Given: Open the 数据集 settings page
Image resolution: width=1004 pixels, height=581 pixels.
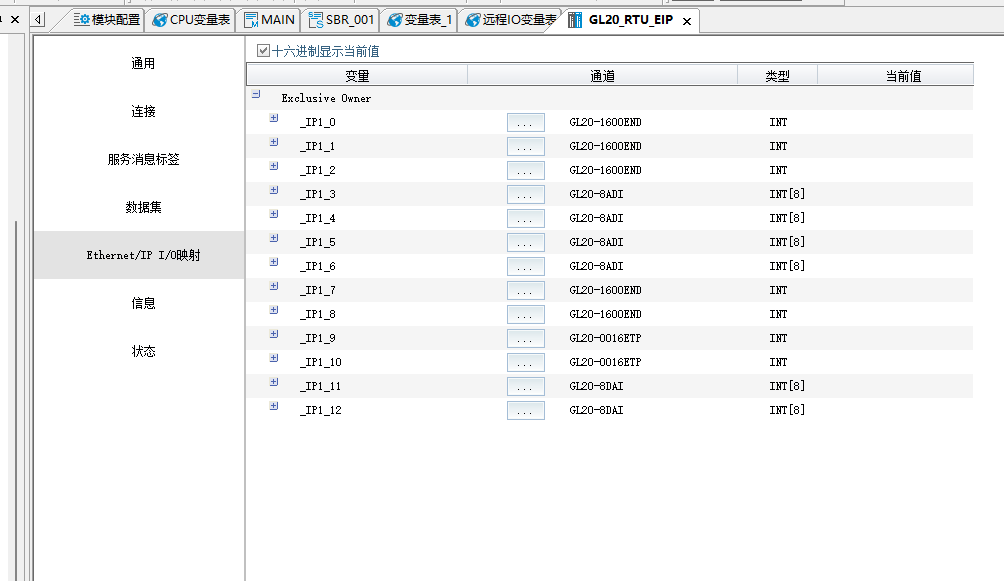Looking at the screenshot, I should (x=143, y=207).
